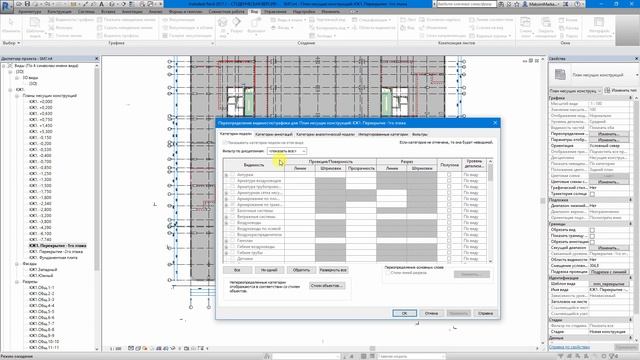Open the Manage (Управление) ribbon tab
This screenshot has width=640, height=360.
click(275, 12)
